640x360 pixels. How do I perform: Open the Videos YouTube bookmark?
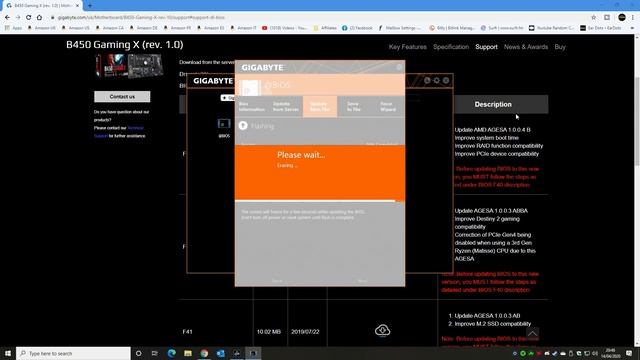tap(285, 28)
